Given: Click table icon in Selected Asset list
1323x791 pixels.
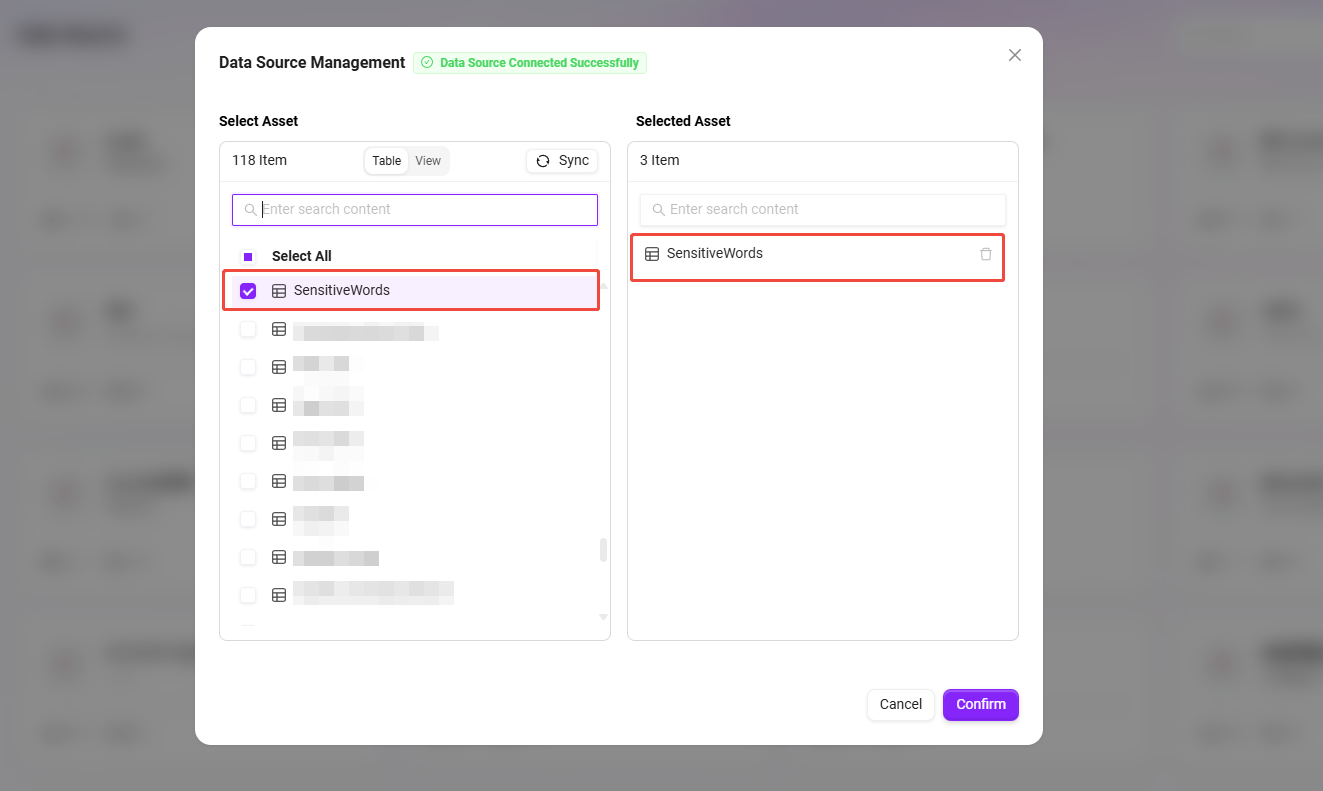Looking at the screenshot, I should 652,254.
